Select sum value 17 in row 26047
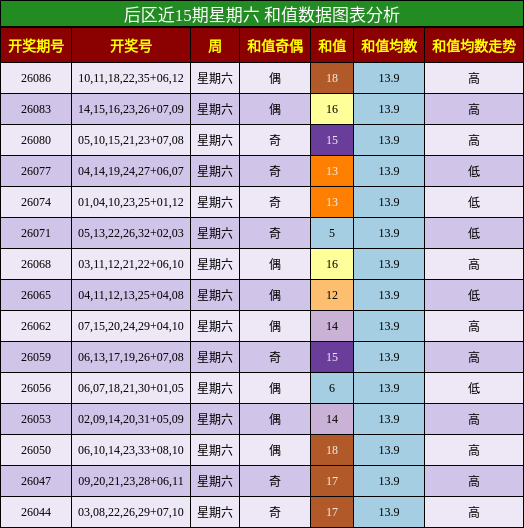 (x=332, y=481)
